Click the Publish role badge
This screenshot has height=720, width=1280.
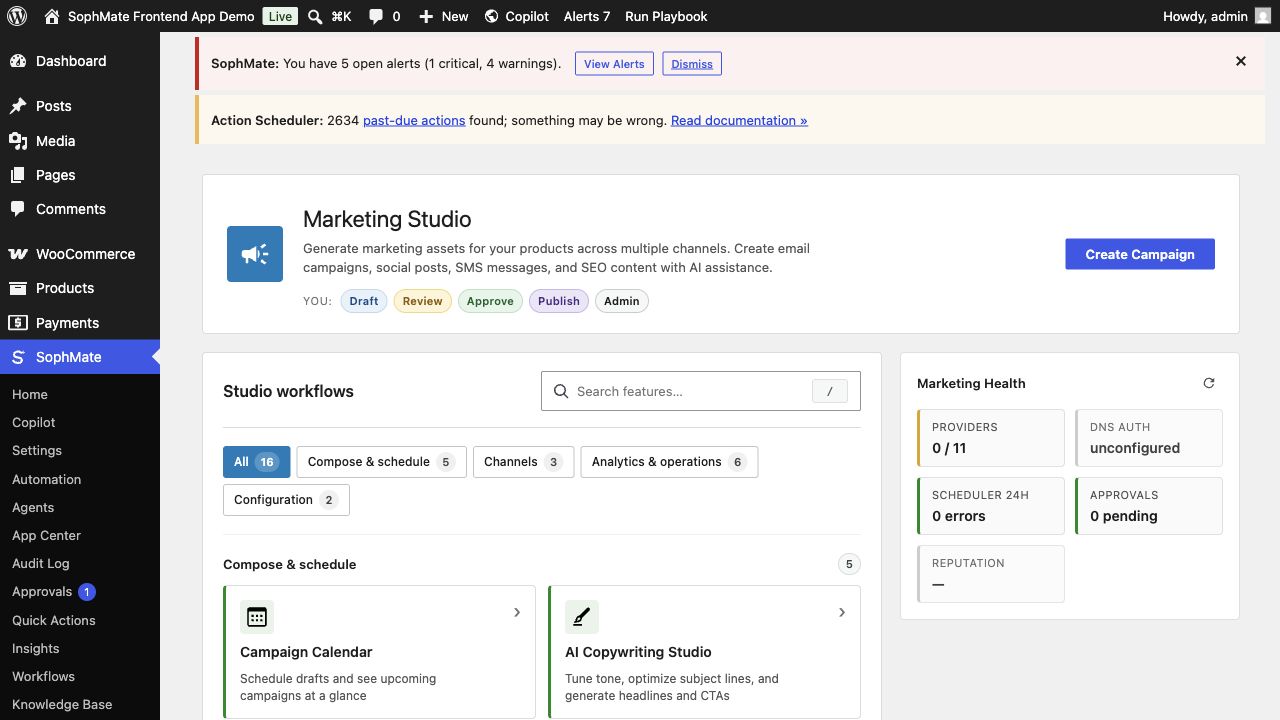click(x=559, y=301)
